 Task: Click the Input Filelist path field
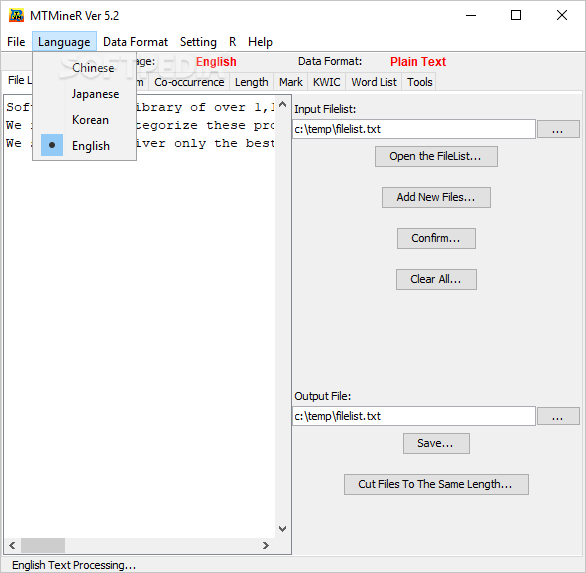click(x=414, y=129)
